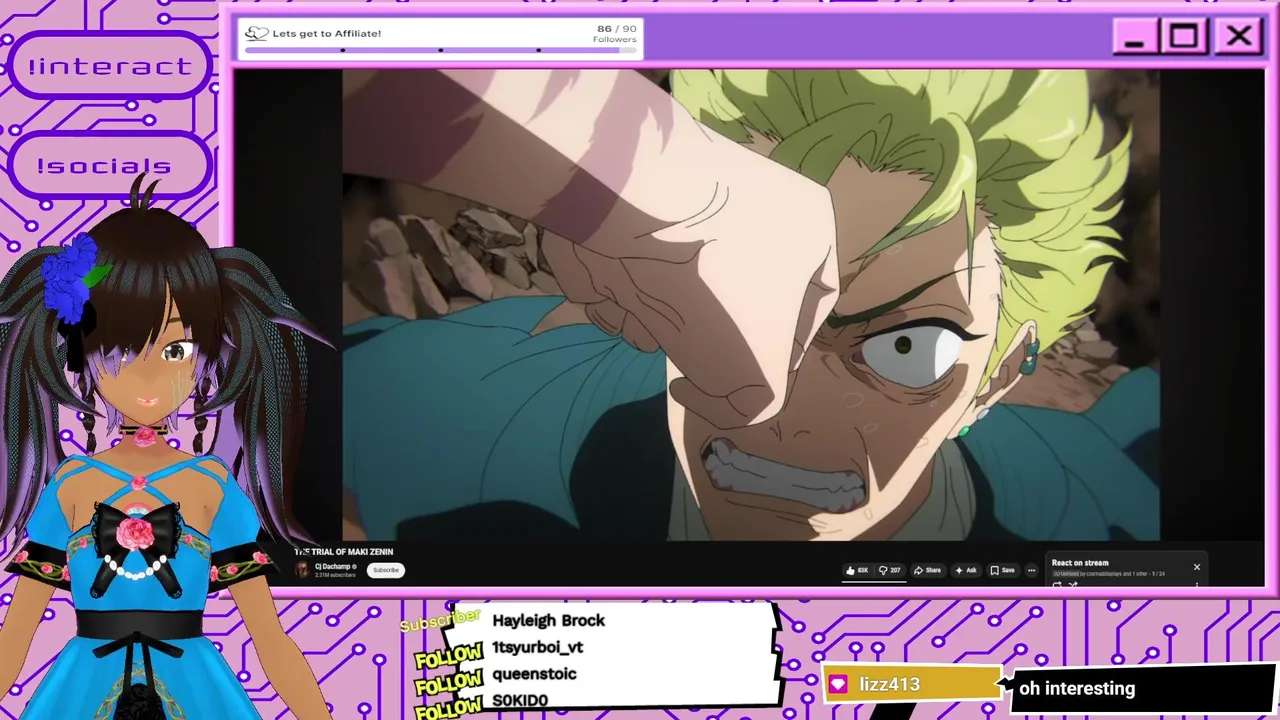
Task: Click the lizz413 chat username
Action: click(889, 685)
